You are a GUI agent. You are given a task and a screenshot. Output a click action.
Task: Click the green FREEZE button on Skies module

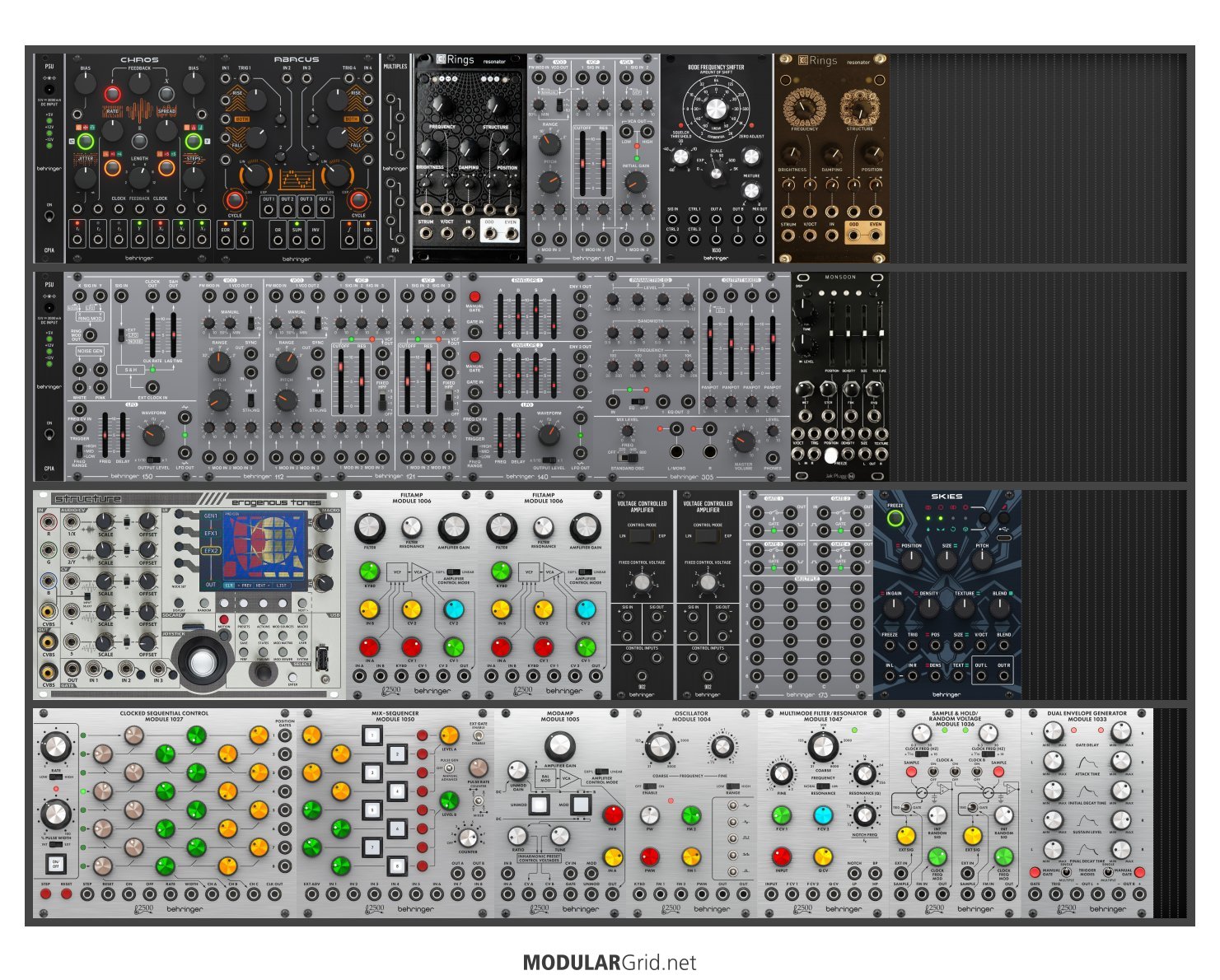[895, 519]
